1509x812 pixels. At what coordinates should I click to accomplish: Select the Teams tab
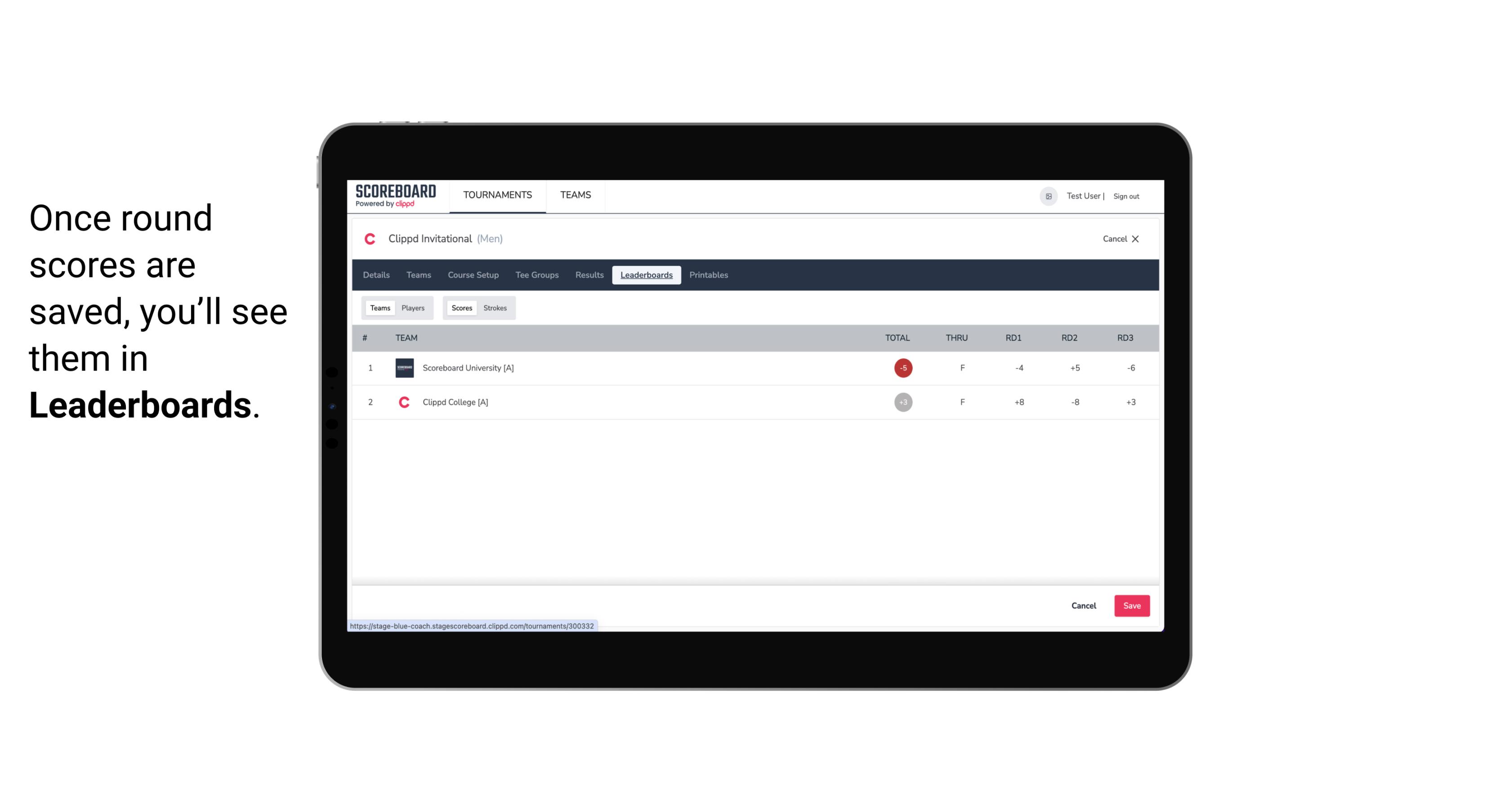pyautogui.click(x=379, y=308)
